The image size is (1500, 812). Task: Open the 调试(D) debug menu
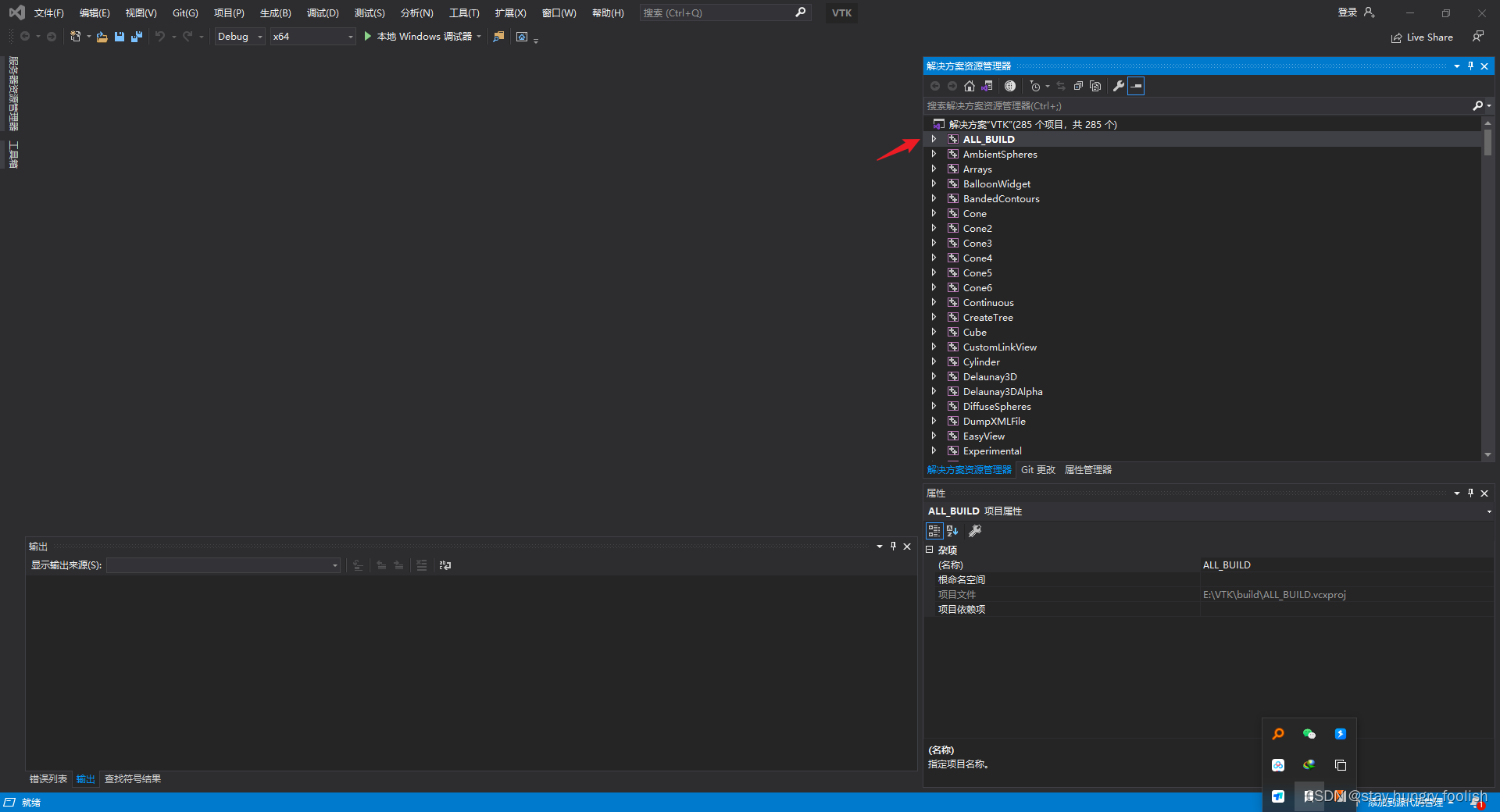point(323,13)
